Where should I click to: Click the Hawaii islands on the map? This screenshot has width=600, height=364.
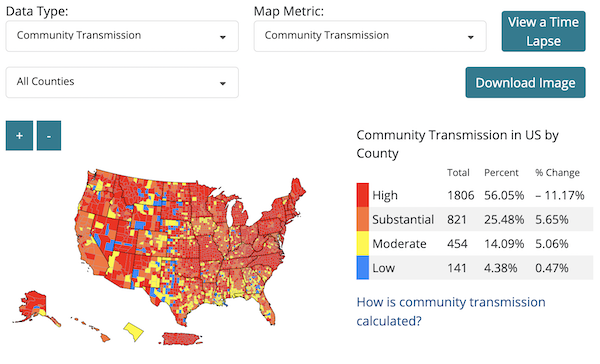pyautogui.click(x=92, y=329)
